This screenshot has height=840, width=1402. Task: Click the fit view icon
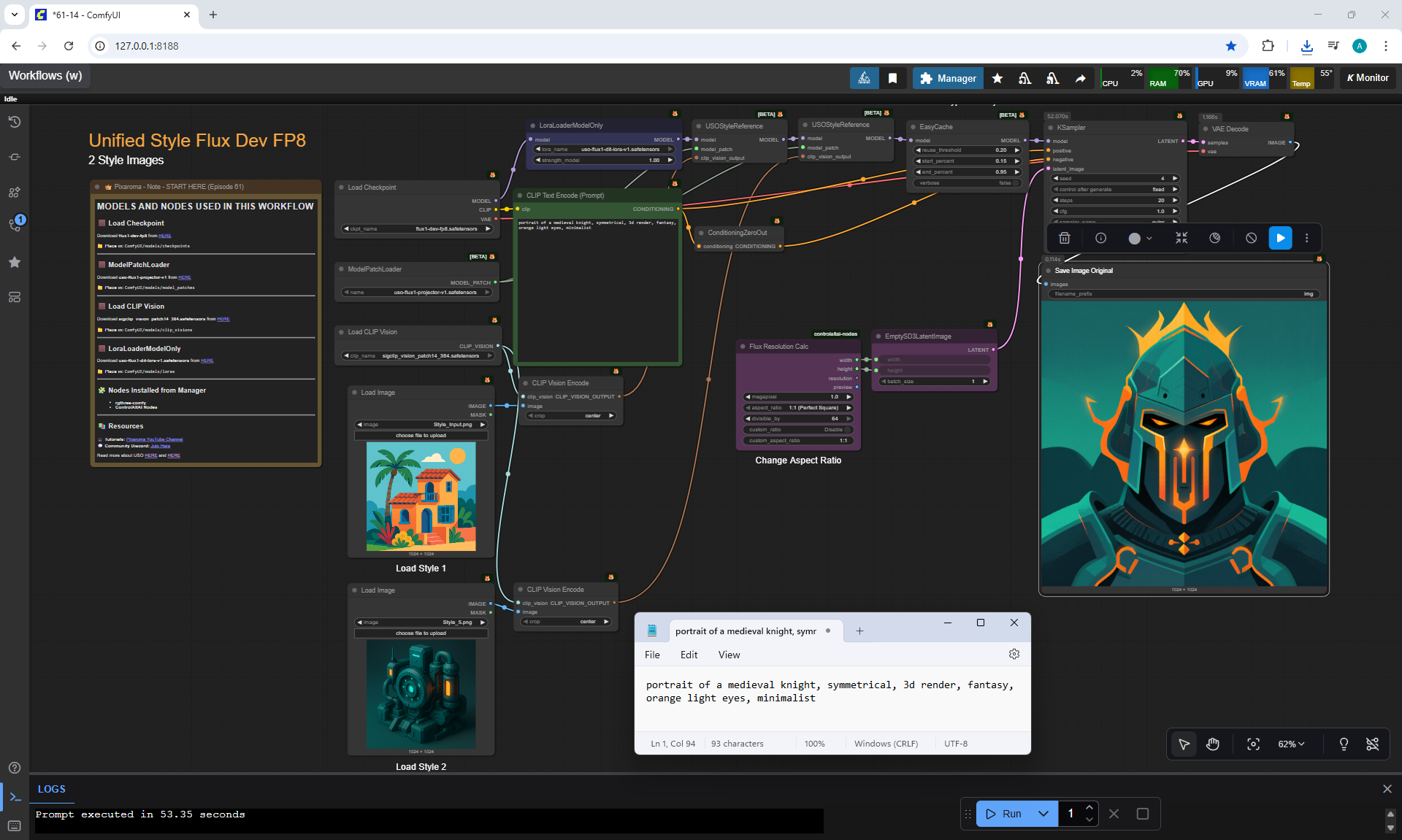(x=1253, y=744)
